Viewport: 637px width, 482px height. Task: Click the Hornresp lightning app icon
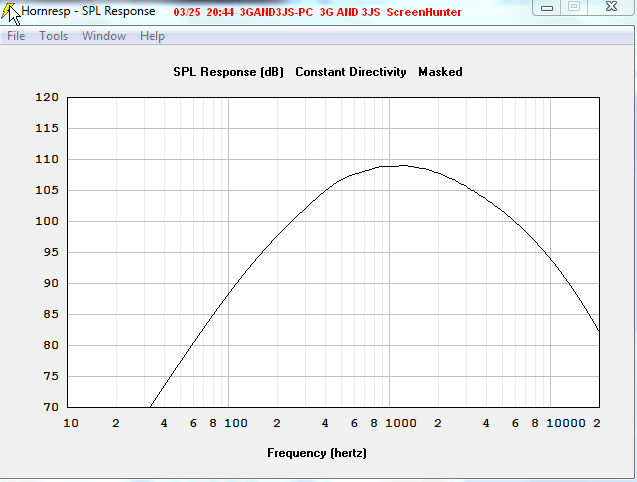[x=8, y=11]
